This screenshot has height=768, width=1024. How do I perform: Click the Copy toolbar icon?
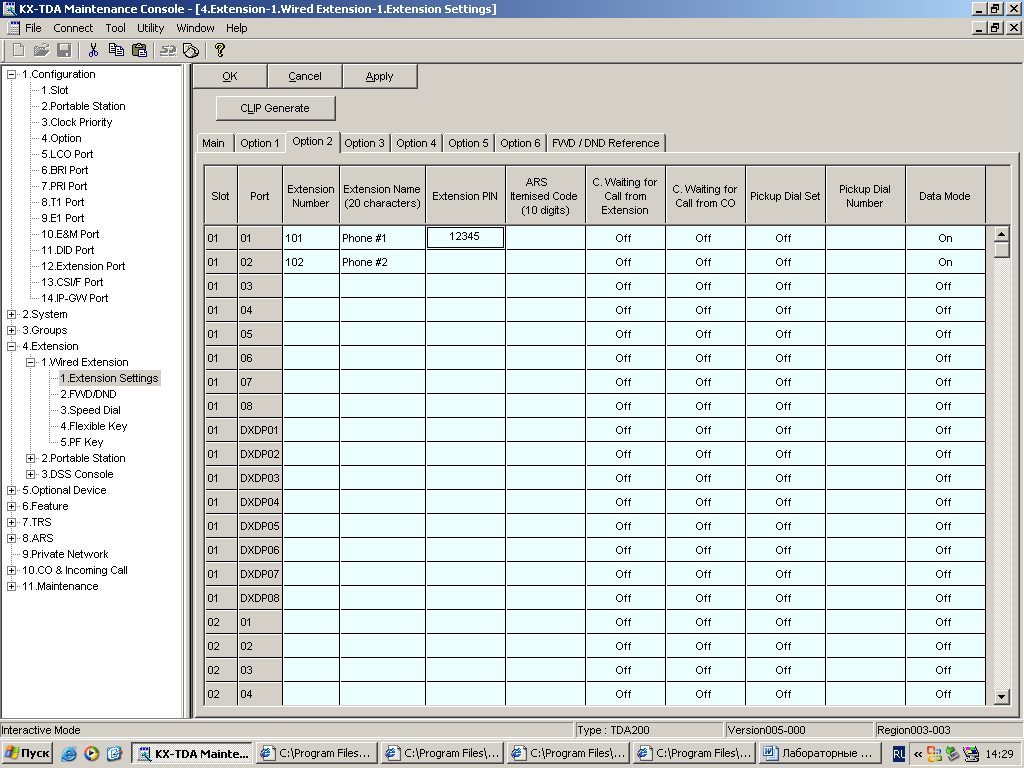tap(116, 50)
